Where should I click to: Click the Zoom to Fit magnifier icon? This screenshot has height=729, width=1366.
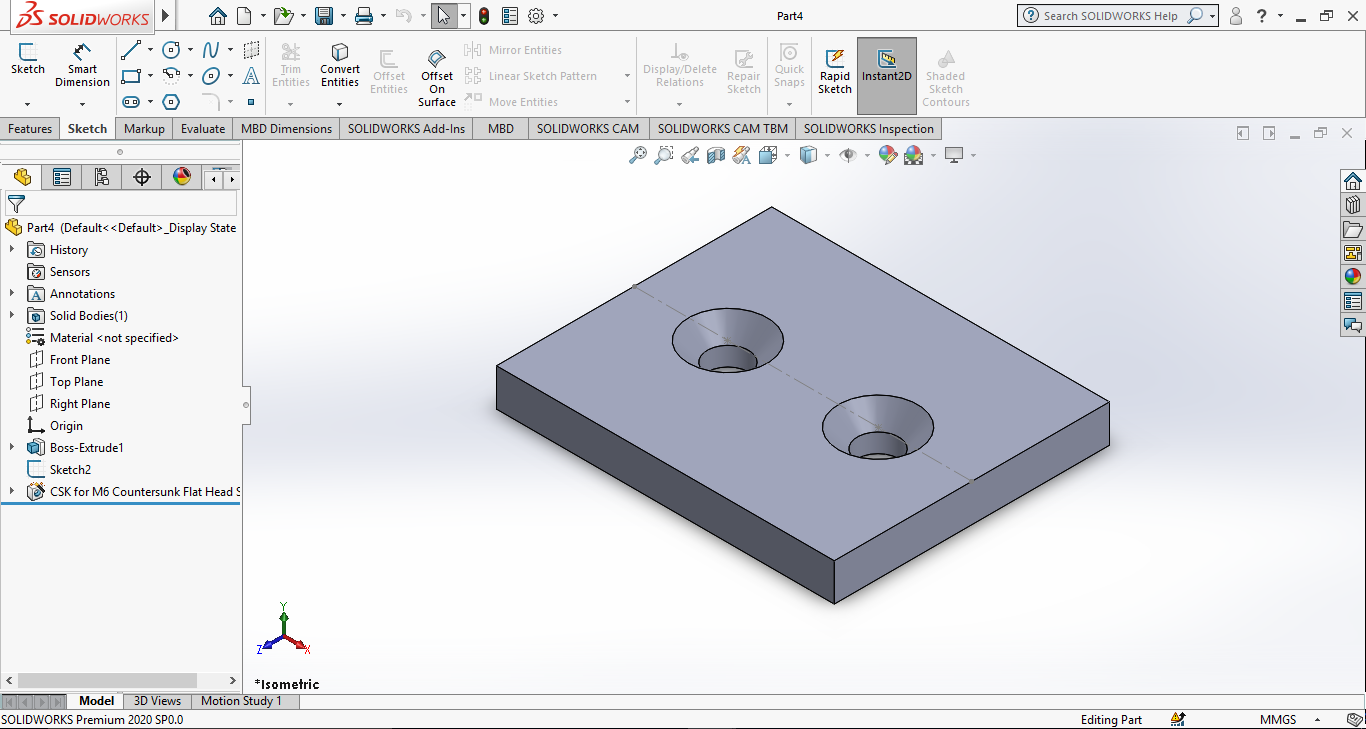(x=637, y=155)
